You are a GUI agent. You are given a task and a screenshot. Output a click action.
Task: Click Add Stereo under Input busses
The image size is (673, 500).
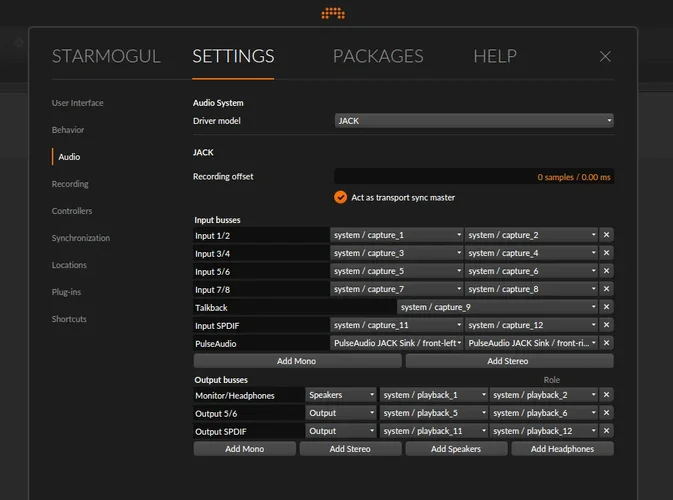coord(509,361)
